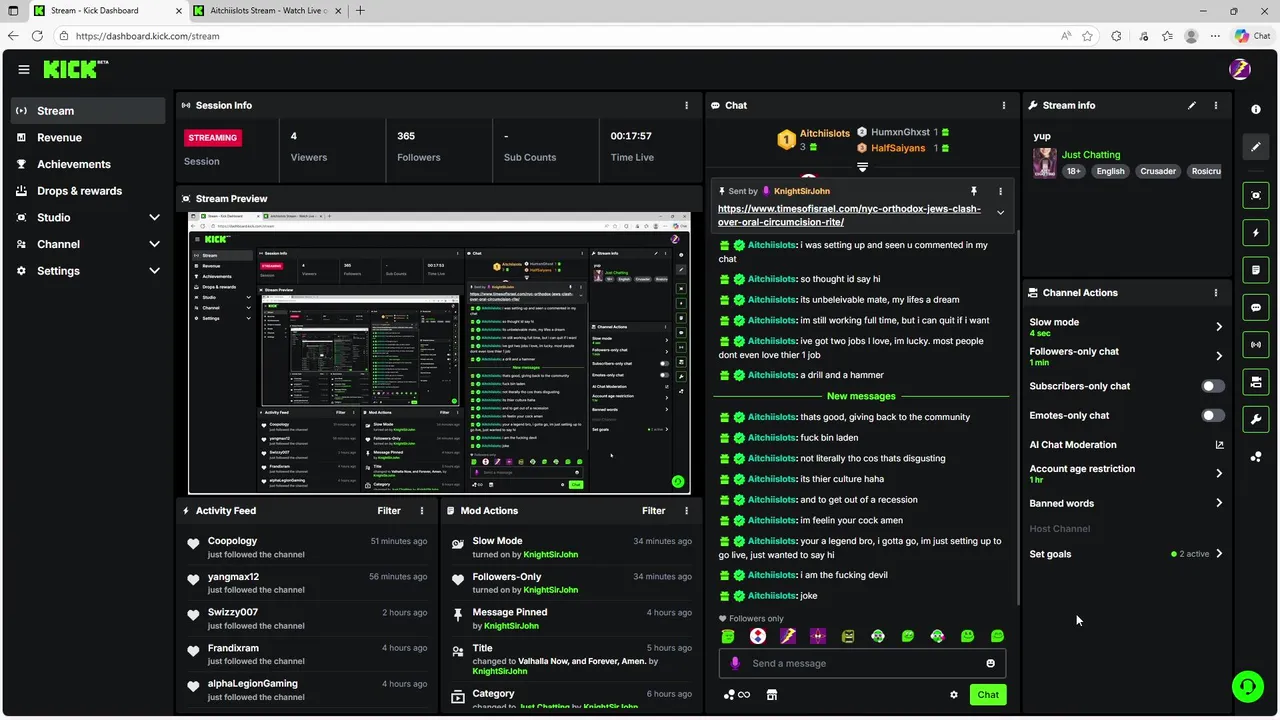
Task: Open the Activity Feed Filter
Action: click(389, 511)
